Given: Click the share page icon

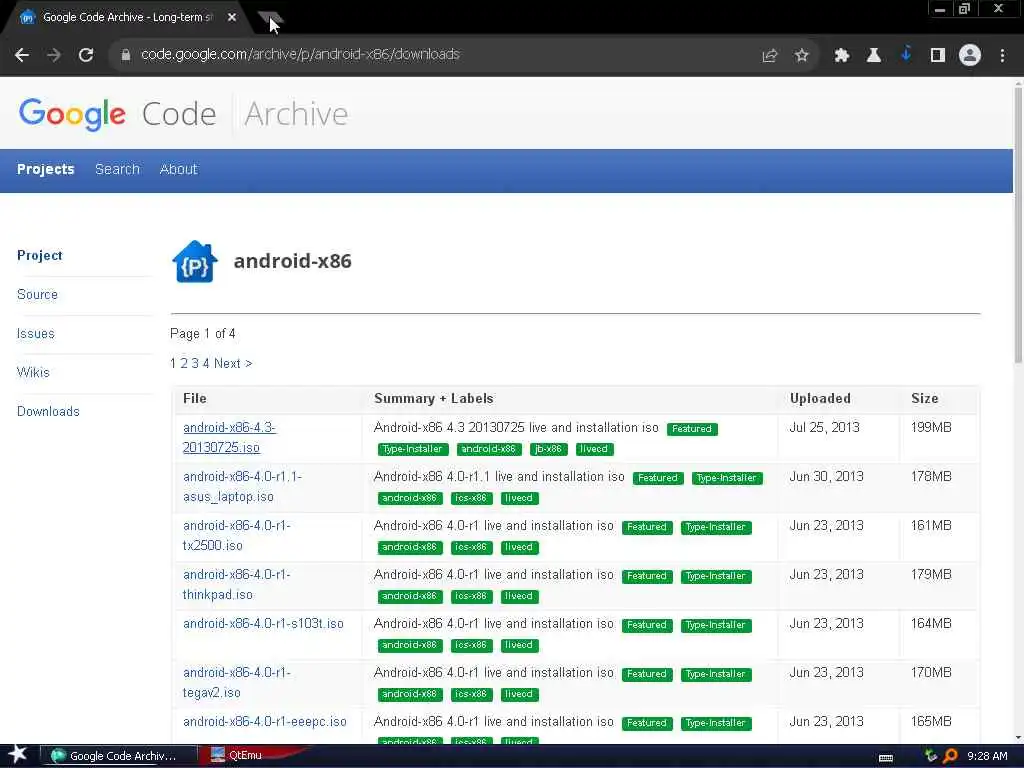Looking at the screenshot, I should tap(770, 56).
